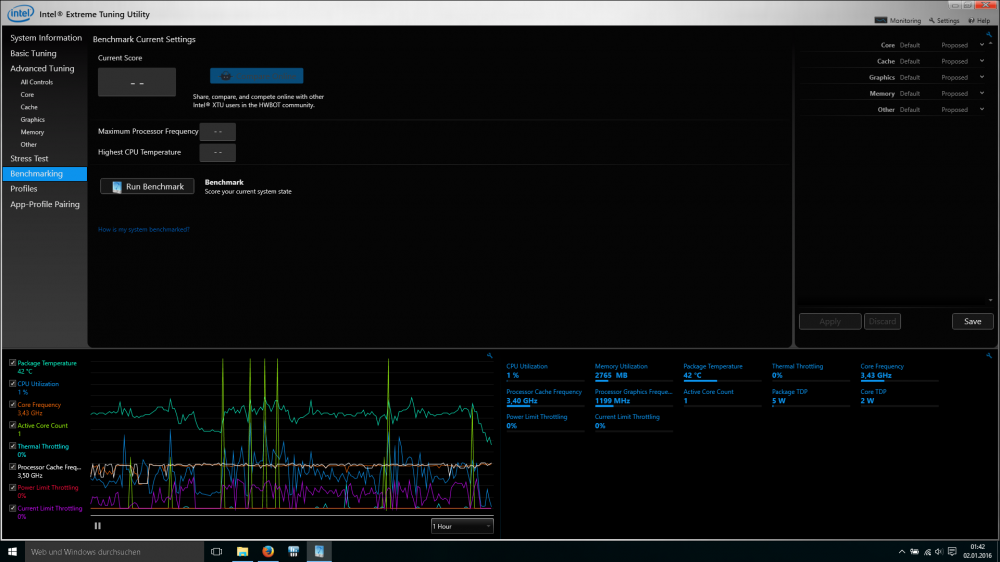The height and width of the screenshot is (562, 1000).
Task: Expand the Core settings row chevron
Action: (982, 45)
